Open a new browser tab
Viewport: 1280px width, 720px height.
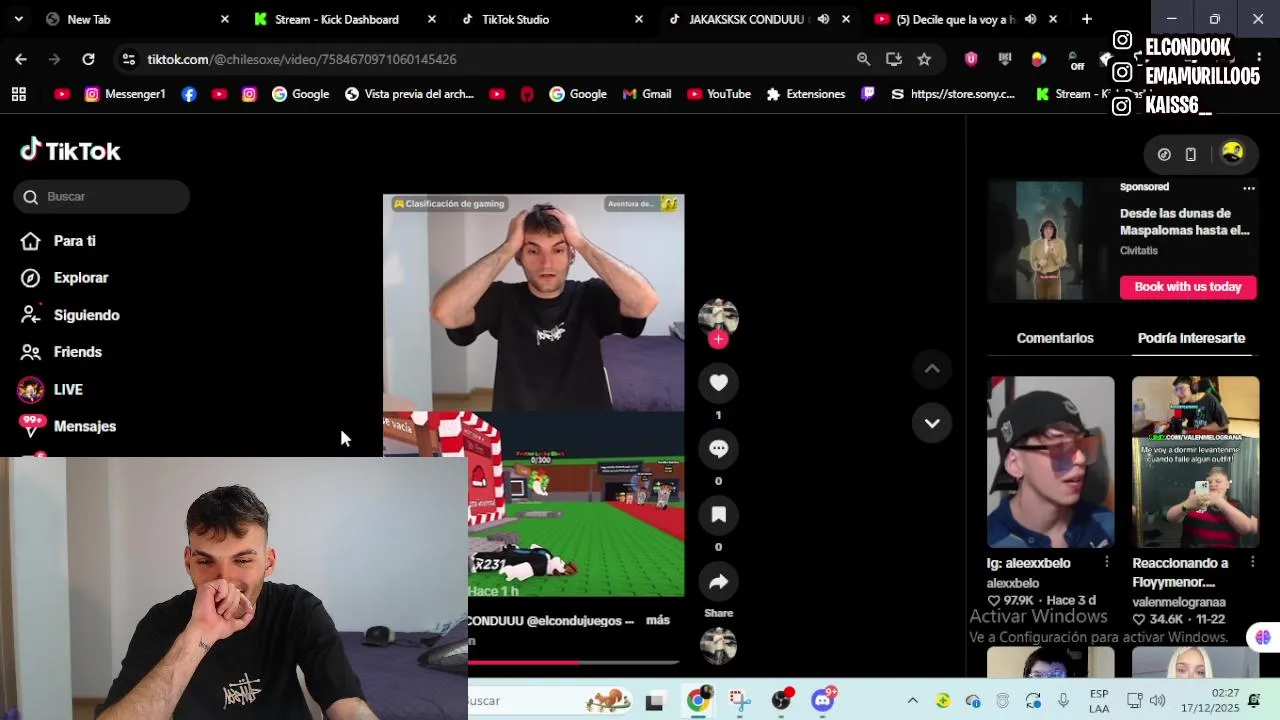coord(1086,19)
